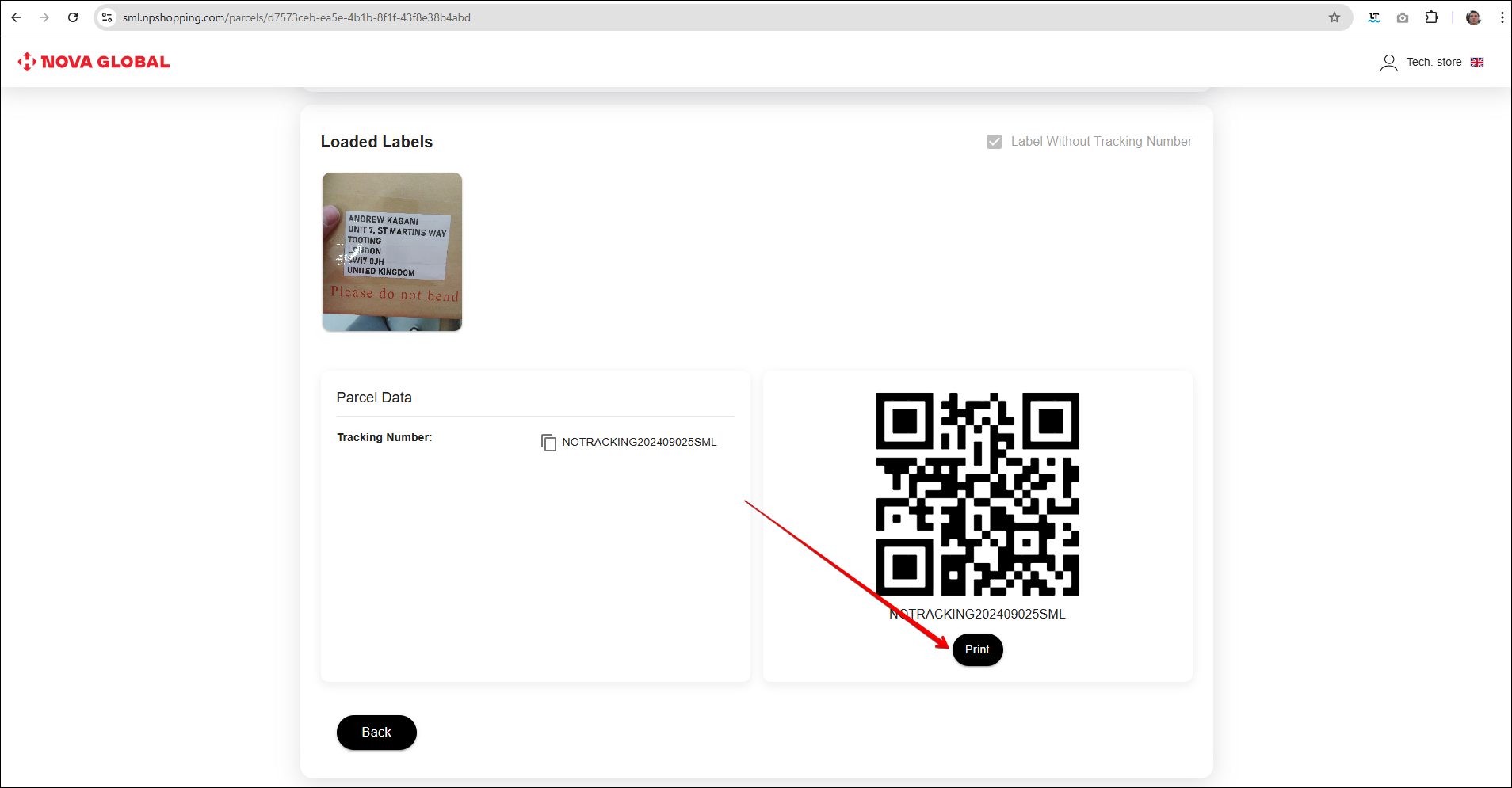Copy the tracking number with copy icon

pyautogui.click(x=548, y=442)
